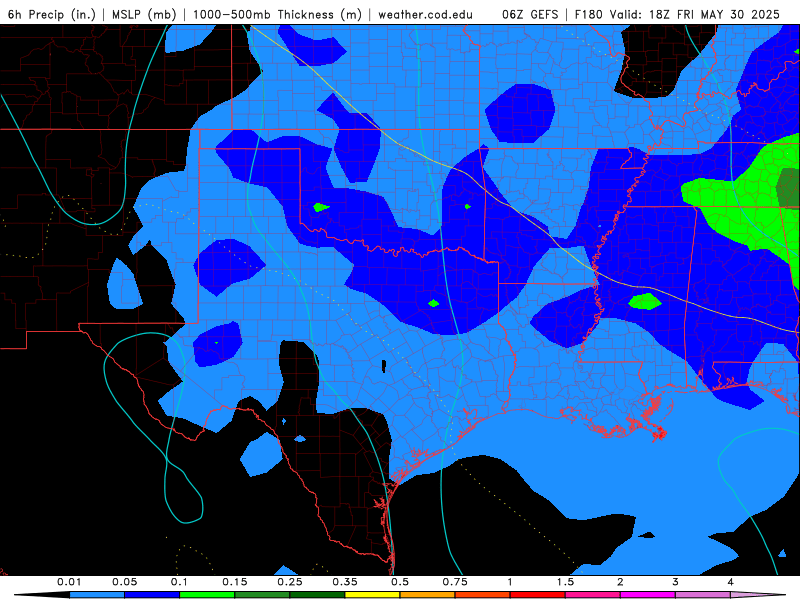Image resolution: width=800 pixels, height=600 pixels.
Task: Click the 0.1 colorbar label
Action: point(179,582)
